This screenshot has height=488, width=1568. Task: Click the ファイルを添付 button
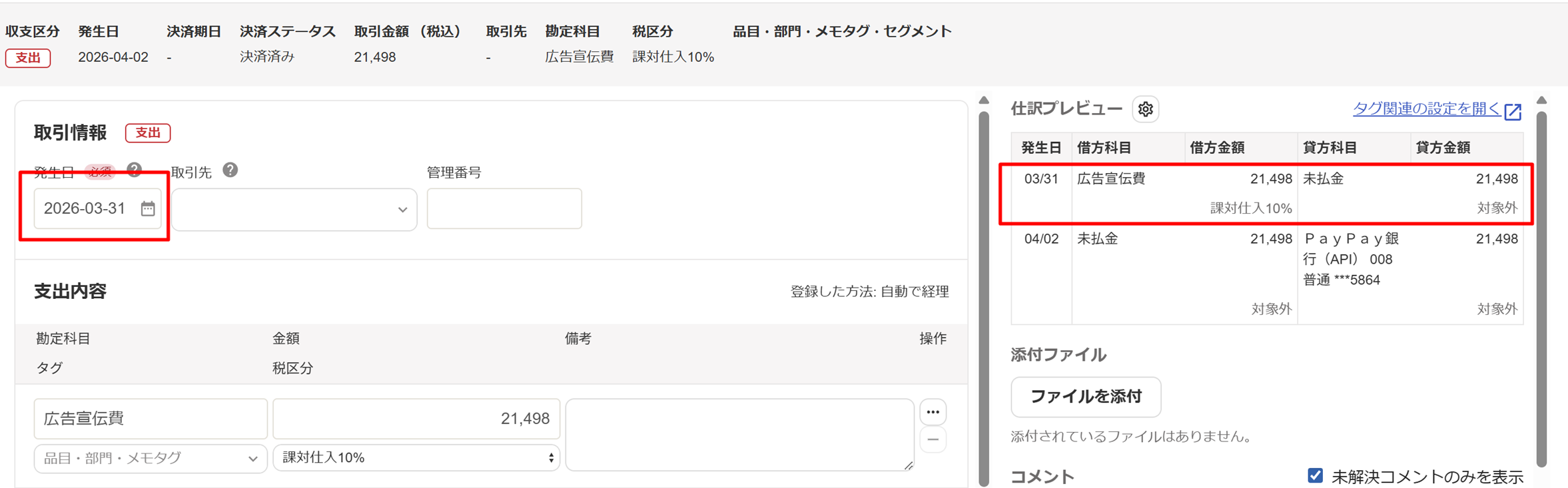pos(1085,397)
